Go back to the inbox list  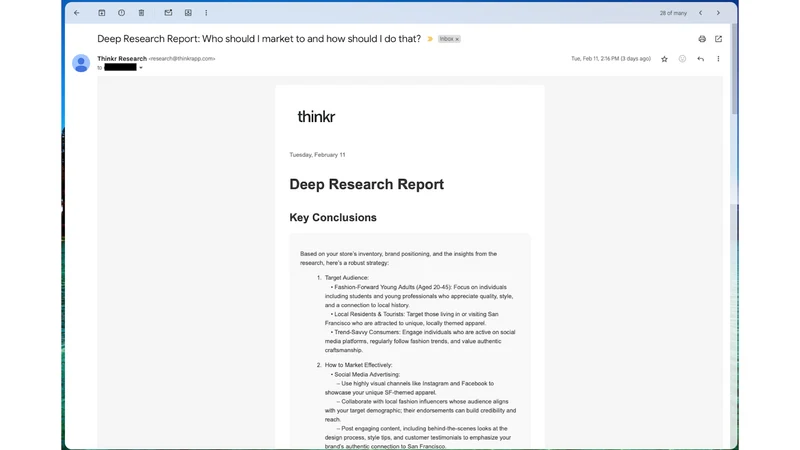(77, 13)
